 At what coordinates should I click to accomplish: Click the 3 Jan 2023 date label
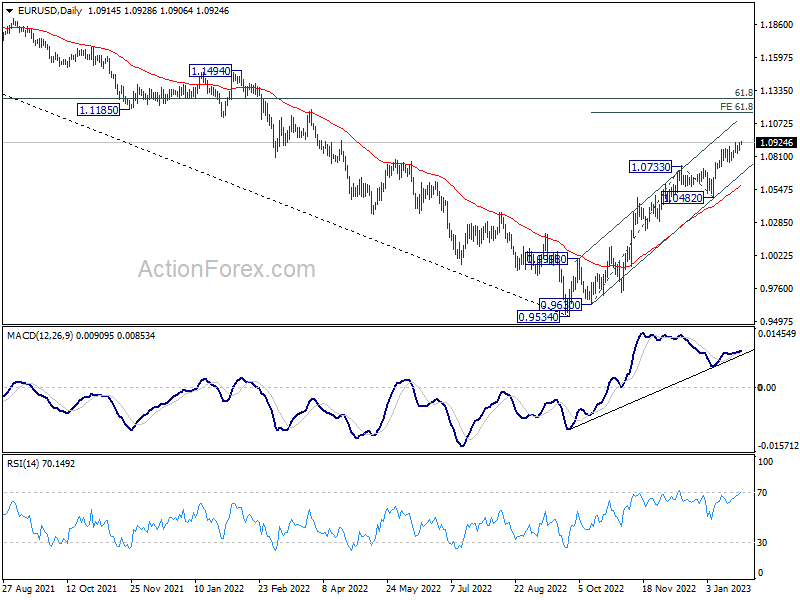(729, 588)
